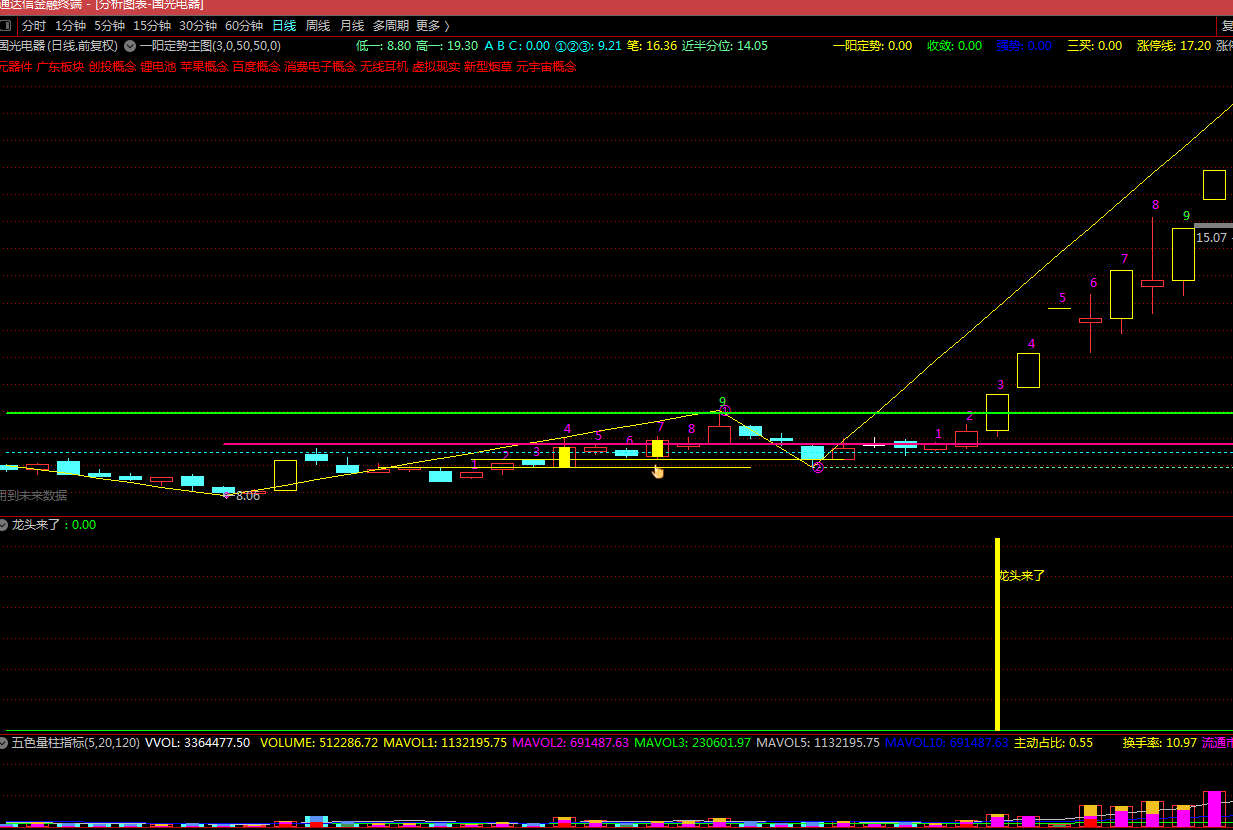Click the 15.07 price label at right
This screenshot has height=830, width=1233.
[x=1211, y=238]
